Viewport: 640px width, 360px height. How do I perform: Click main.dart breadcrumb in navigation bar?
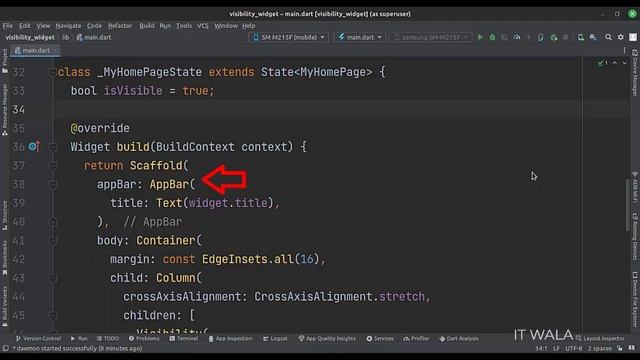click(94, 37)
